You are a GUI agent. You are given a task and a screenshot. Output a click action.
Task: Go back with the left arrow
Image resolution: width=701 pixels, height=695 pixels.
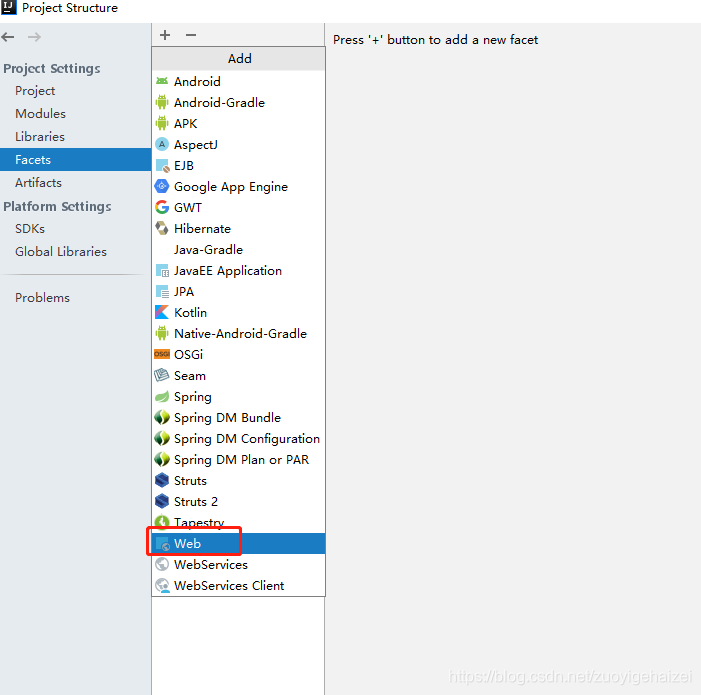click(8, 37)
